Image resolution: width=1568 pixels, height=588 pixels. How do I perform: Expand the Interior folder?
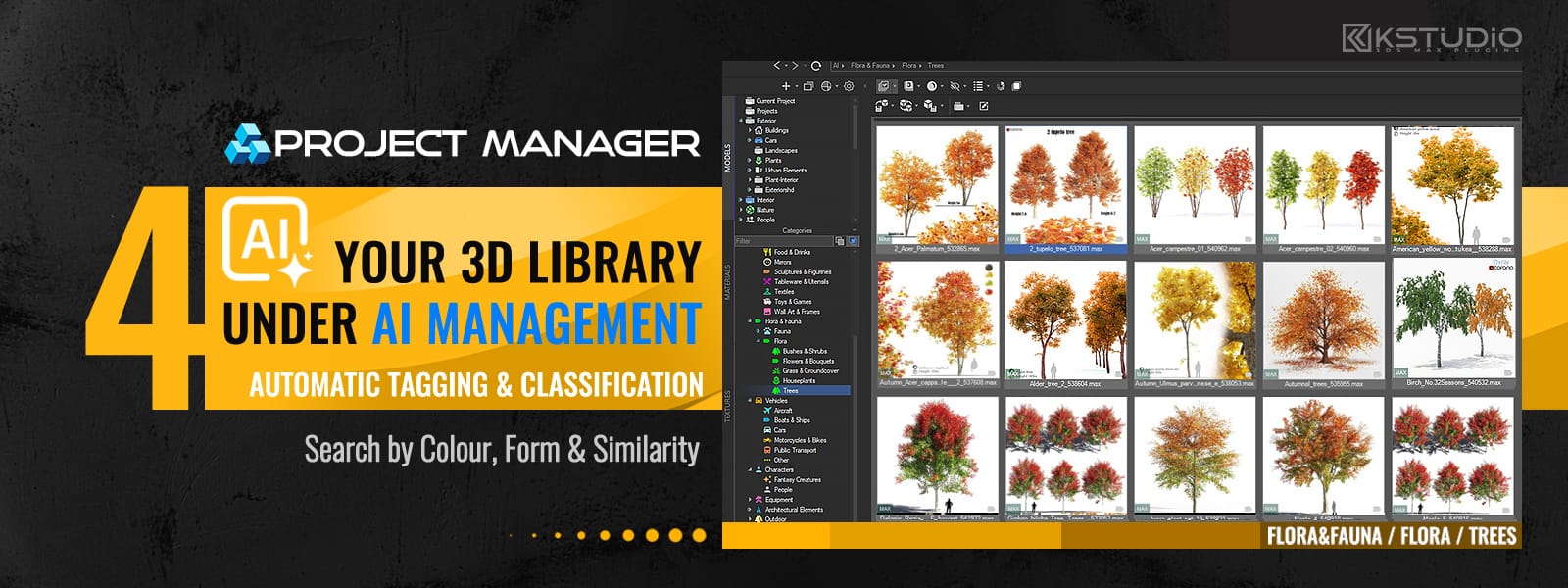click(741, 200)
